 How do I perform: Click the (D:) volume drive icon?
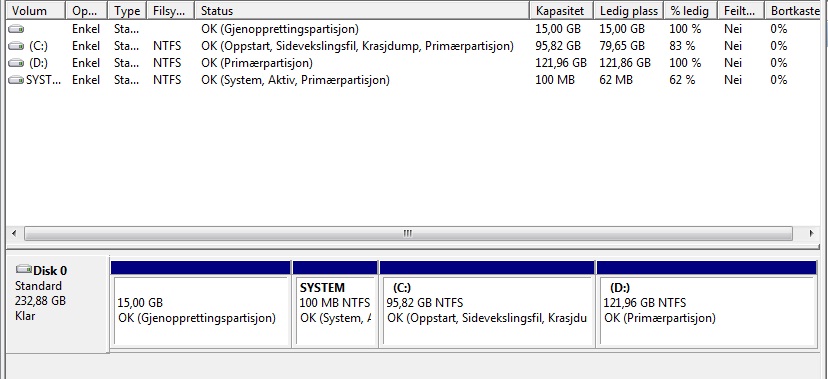(x=16, y=63)
